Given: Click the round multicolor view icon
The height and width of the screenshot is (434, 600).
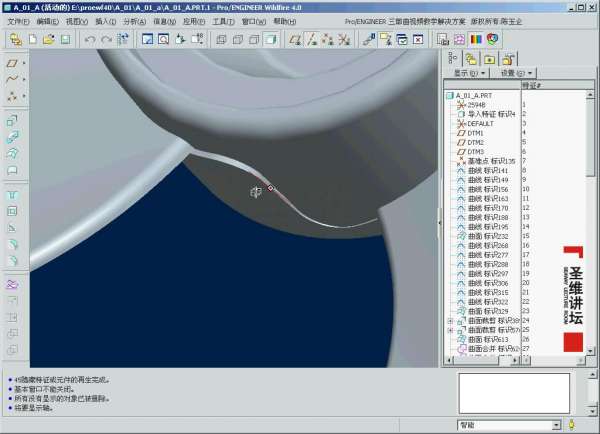Looking at the screenshot, I should pos(492,39).
